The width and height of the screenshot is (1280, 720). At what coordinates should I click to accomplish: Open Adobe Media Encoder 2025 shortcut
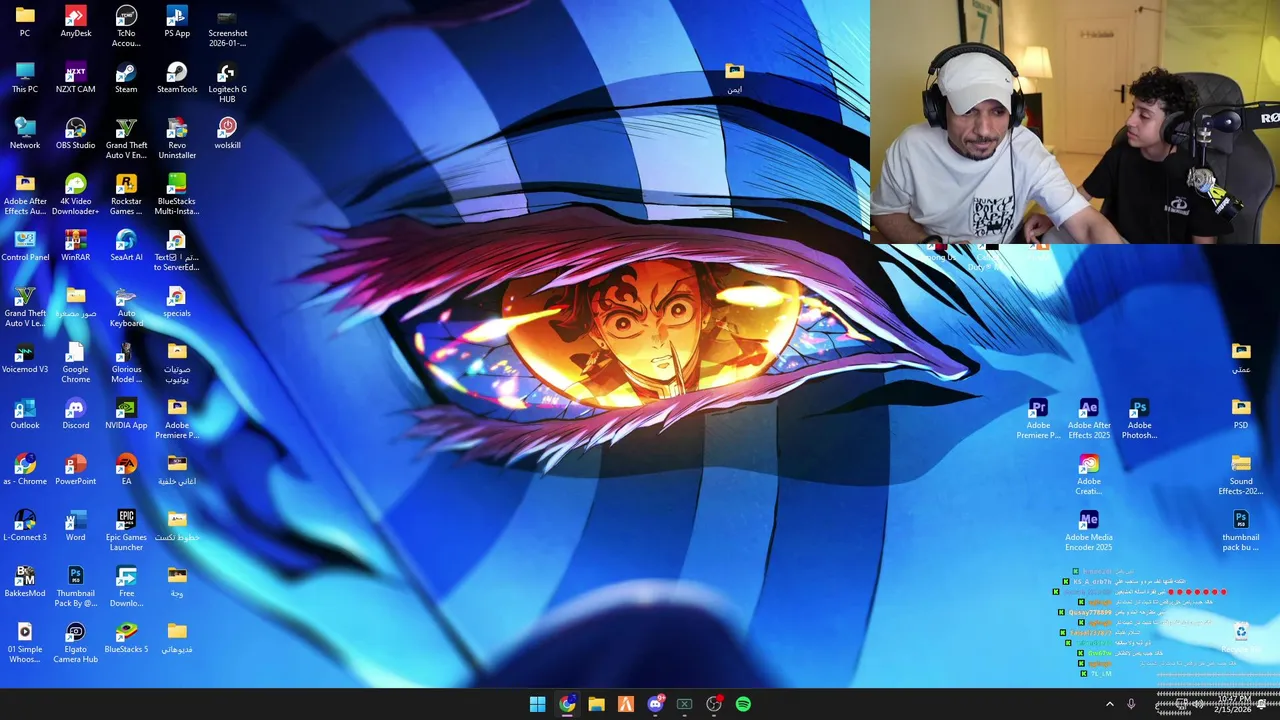(1089, 531)
